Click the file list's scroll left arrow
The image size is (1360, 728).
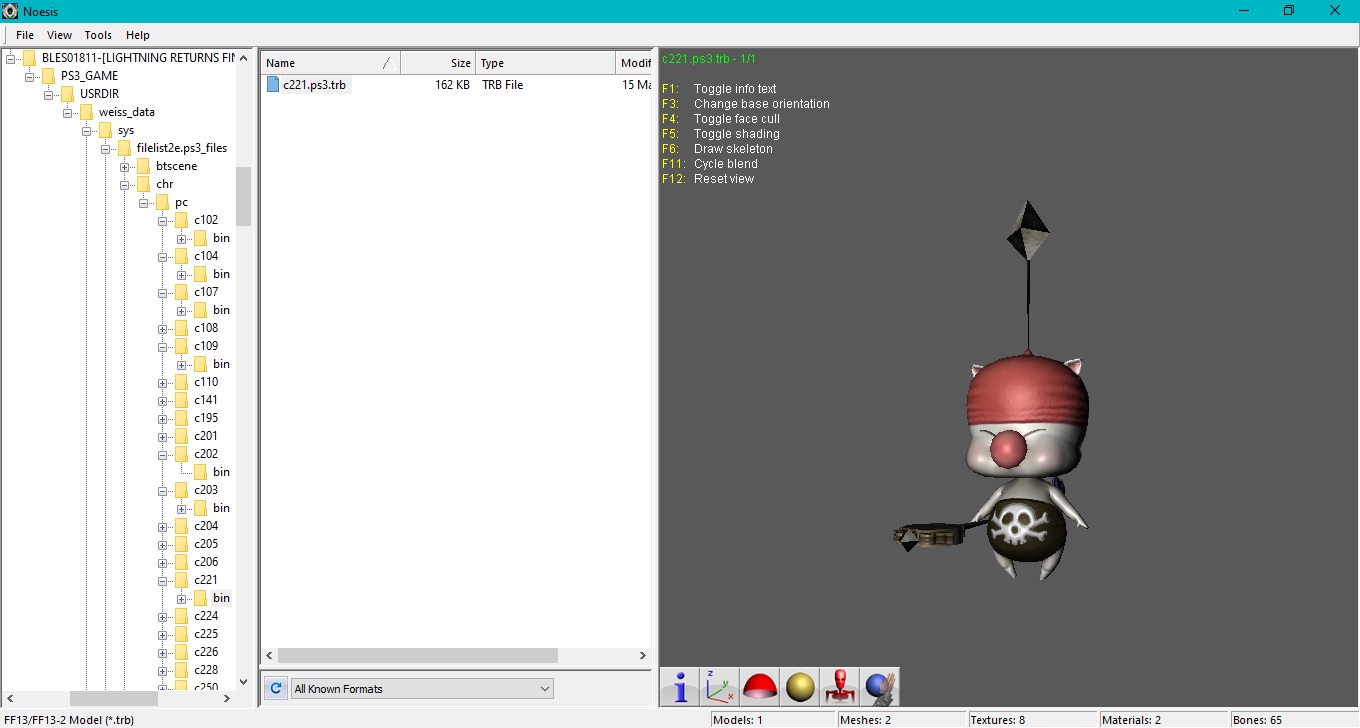click(270, 655)
